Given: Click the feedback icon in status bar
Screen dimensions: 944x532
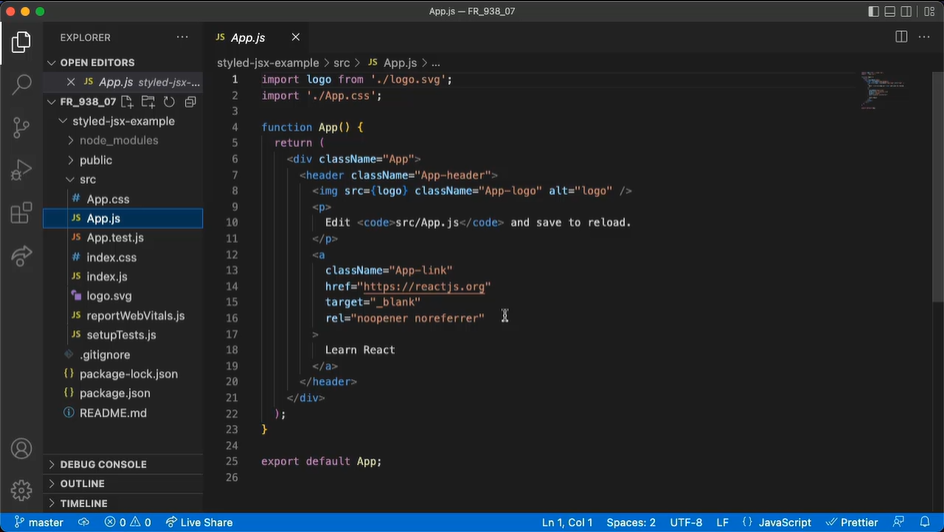Looking at the screenshot, I should 898,522.
